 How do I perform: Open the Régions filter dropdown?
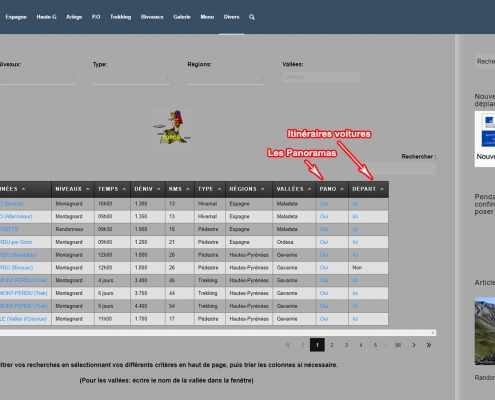[226, 78]
